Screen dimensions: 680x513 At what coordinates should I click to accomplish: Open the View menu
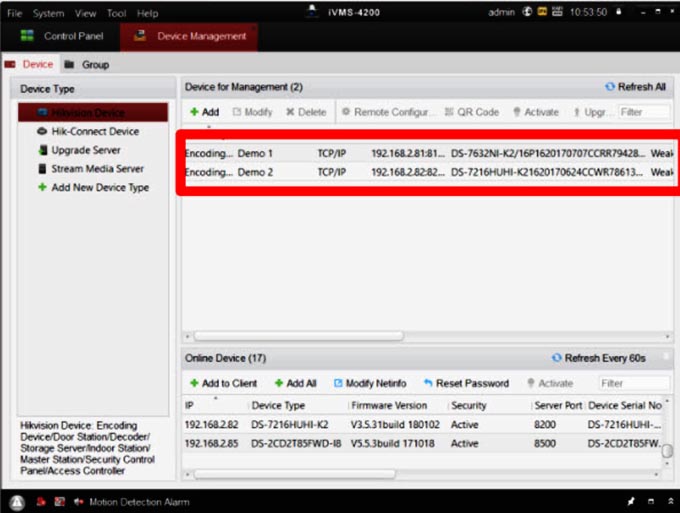pos(85,13)
